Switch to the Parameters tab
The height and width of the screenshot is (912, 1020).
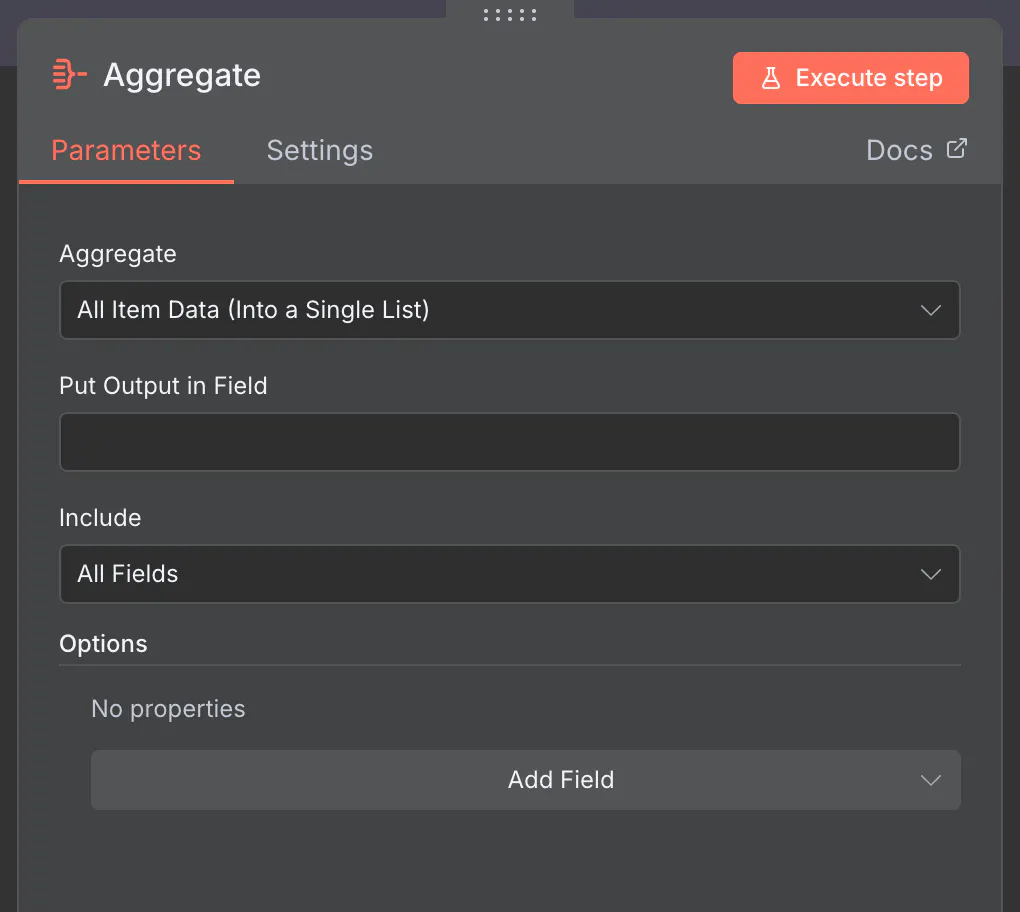(126, 151)
